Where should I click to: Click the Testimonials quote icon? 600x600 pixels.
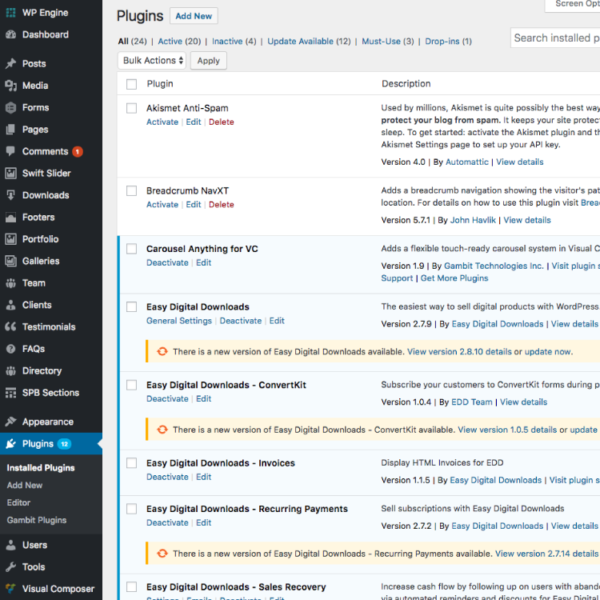point(11,327)
